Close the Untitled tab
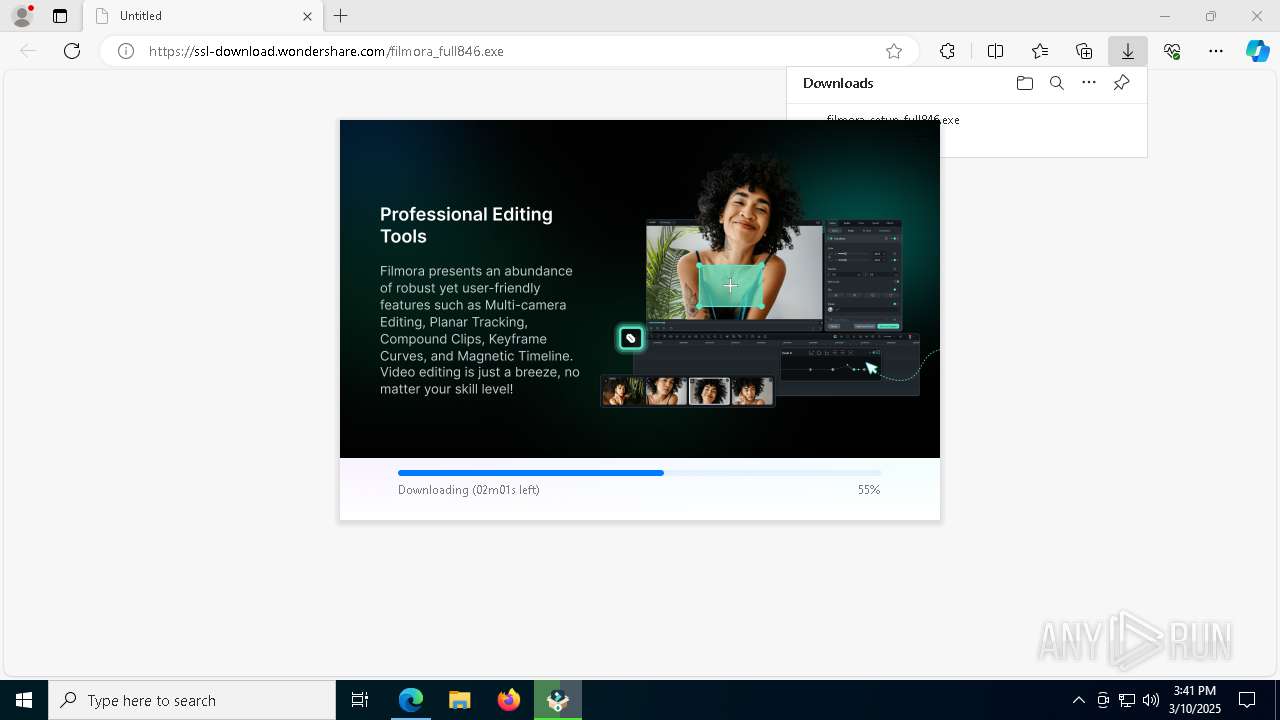 click(307, 16)
